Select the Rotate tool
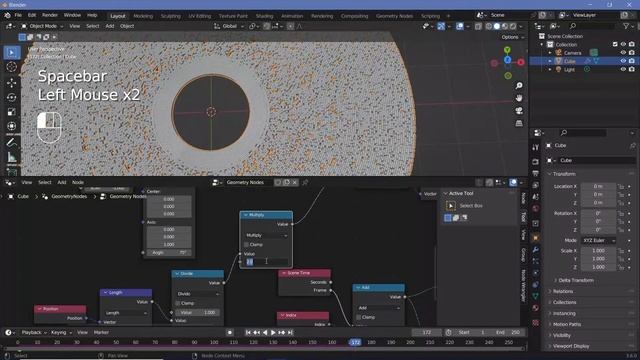Image resolution: width=640 pixels, height=360 pixels. click(12, 98)
